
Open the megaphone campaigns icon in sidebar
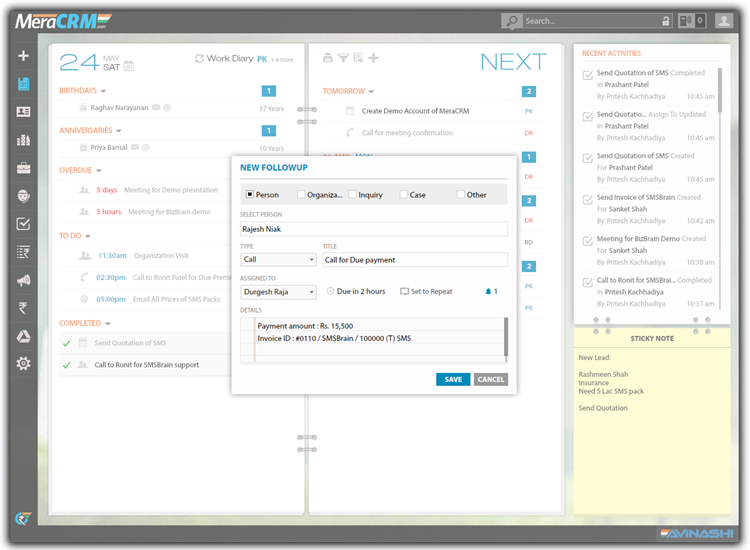(23, 280)
